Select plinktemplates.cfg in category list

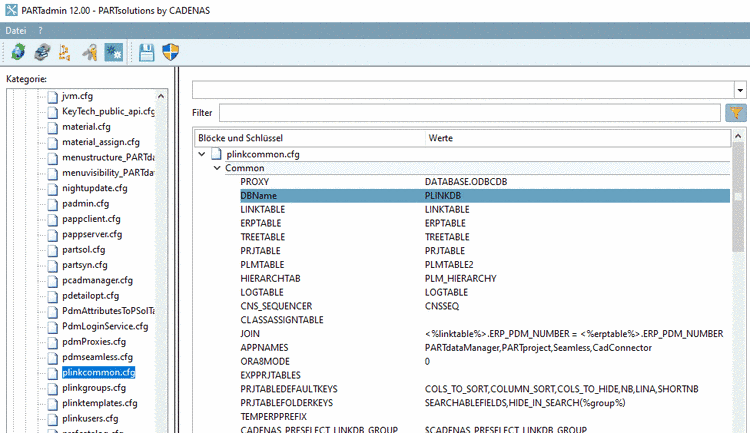(x=99, y=403)
